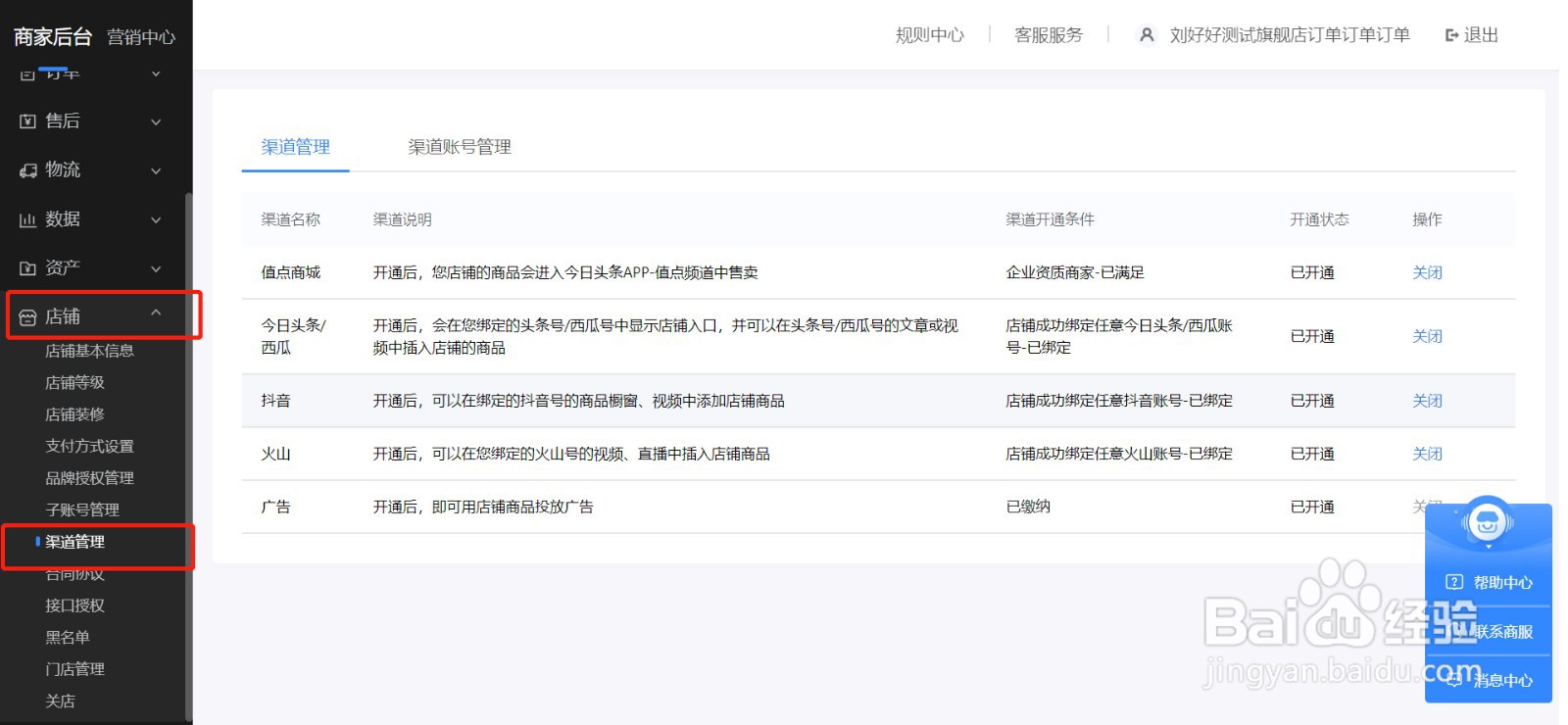Screen dimensions: 1568x725
Task: Click the 店铺 shop icon
Action: pos(27,317)
